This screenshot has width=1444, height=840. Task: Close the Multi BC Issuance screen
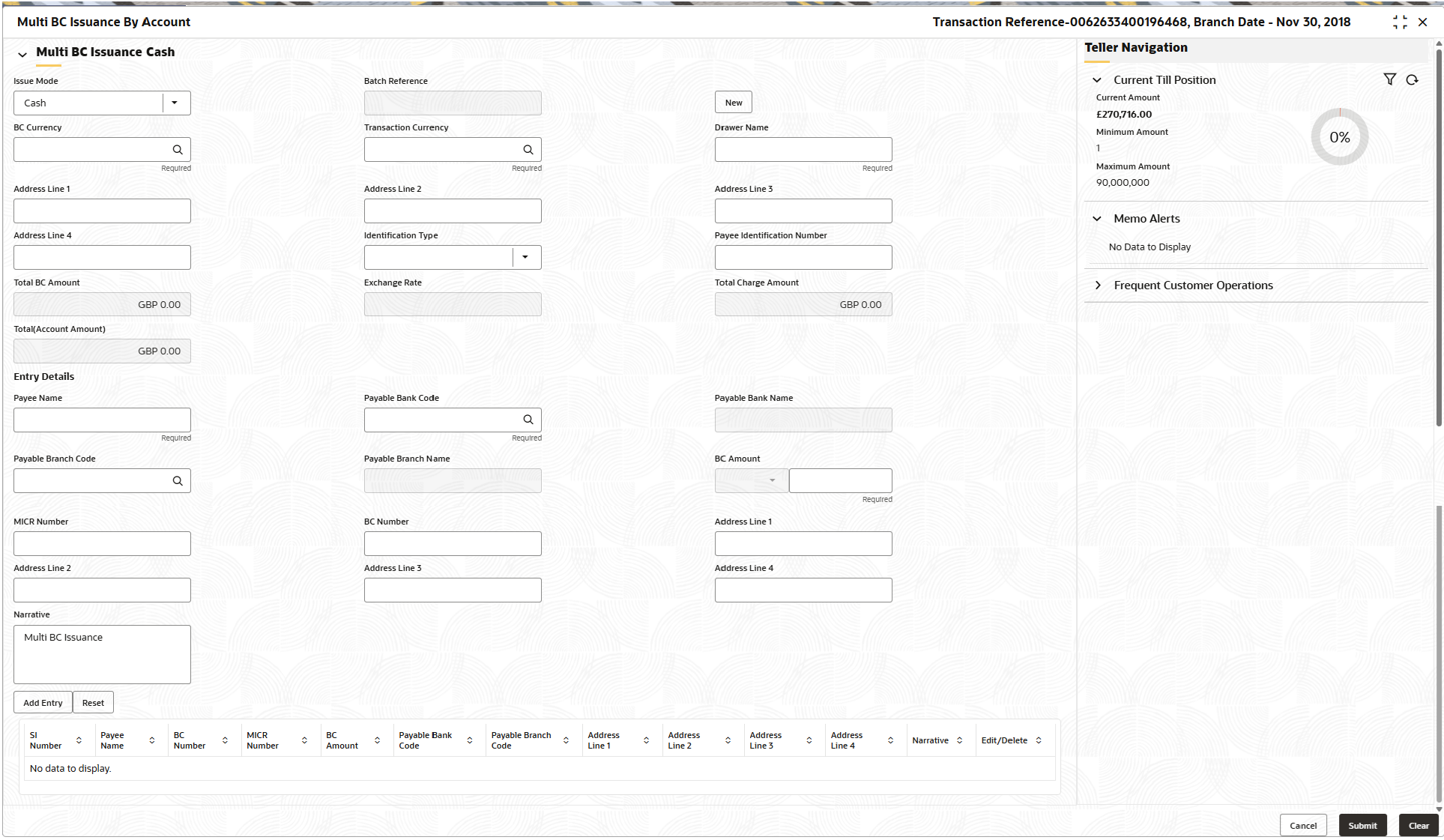[x=1422, y=22]
